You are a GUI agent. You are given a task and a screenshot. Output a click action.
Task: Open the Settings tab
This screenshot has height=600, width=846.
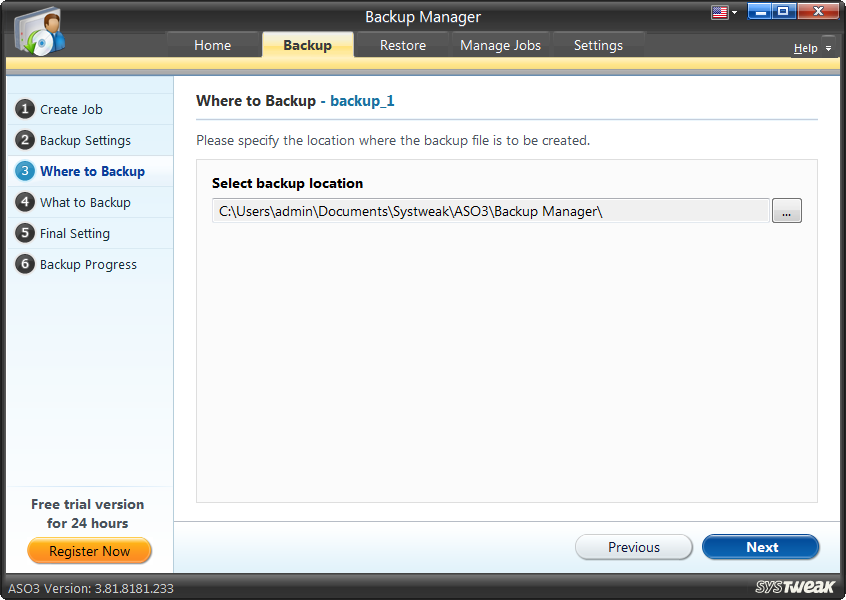click(599, 45)
